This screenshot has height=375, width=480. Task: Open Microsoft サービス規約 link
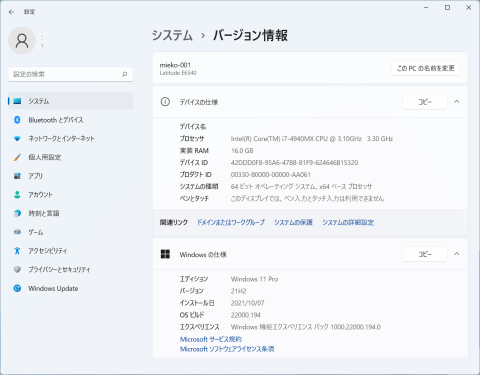pos(211,339)
